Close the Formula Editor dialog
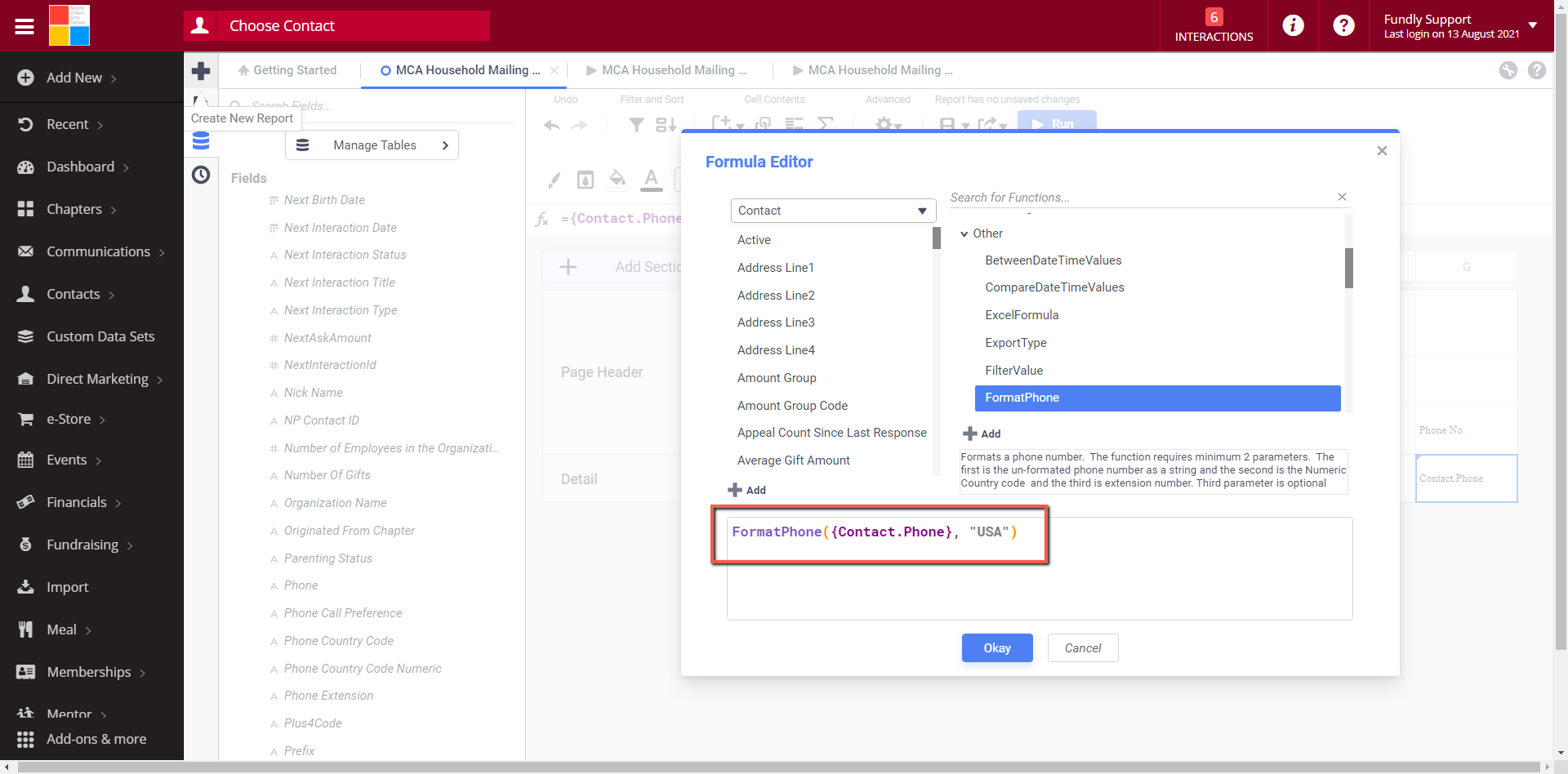 [1382, 151]
